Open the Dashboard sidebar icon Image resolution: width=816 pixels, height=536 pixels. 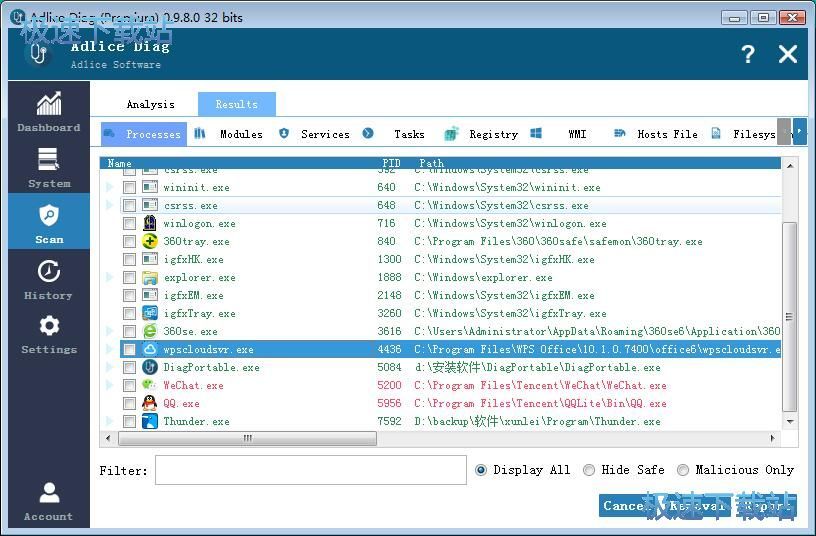click(48, 104)
